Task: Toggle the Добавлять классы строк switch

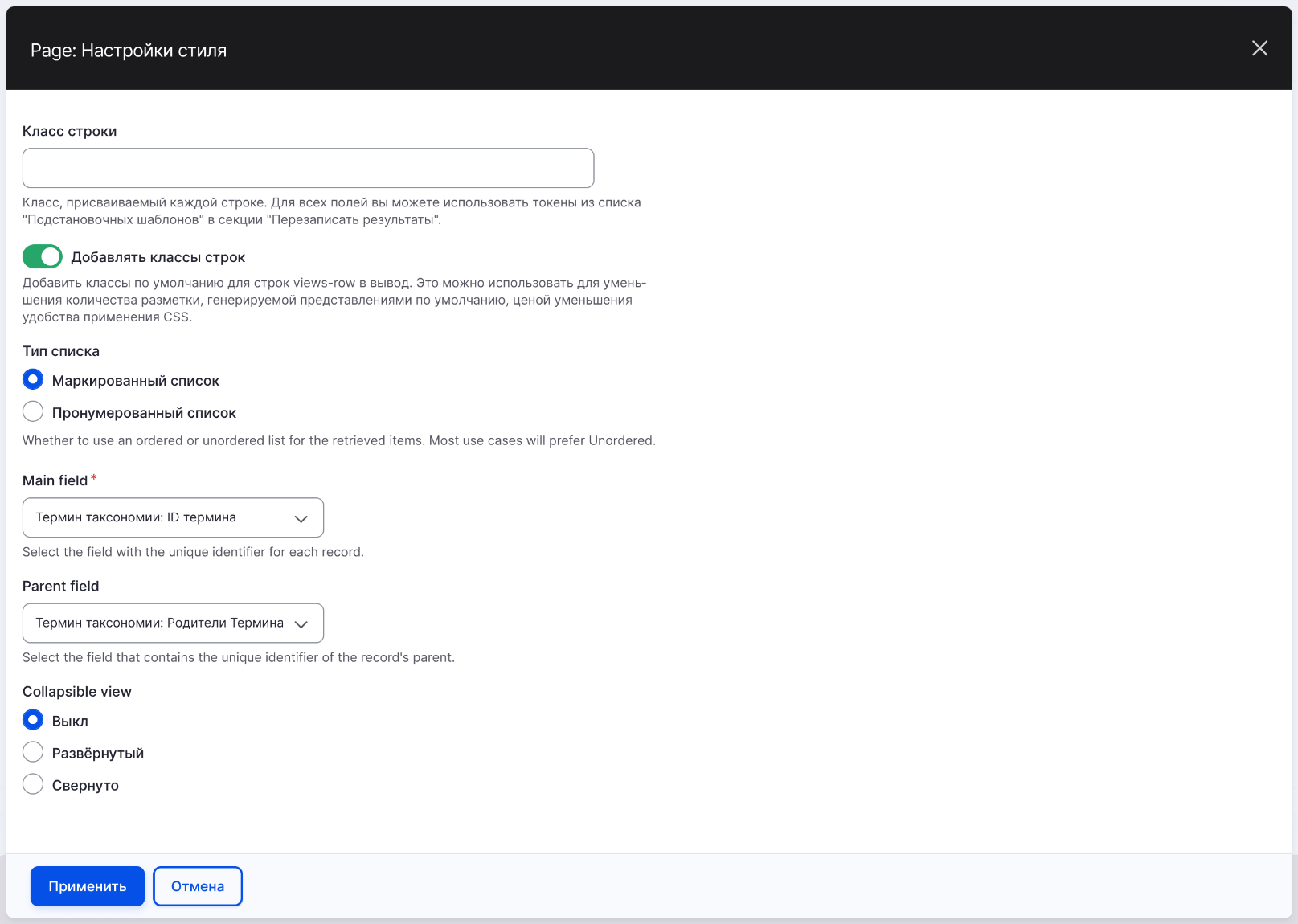Action: [x=43, y=256]
